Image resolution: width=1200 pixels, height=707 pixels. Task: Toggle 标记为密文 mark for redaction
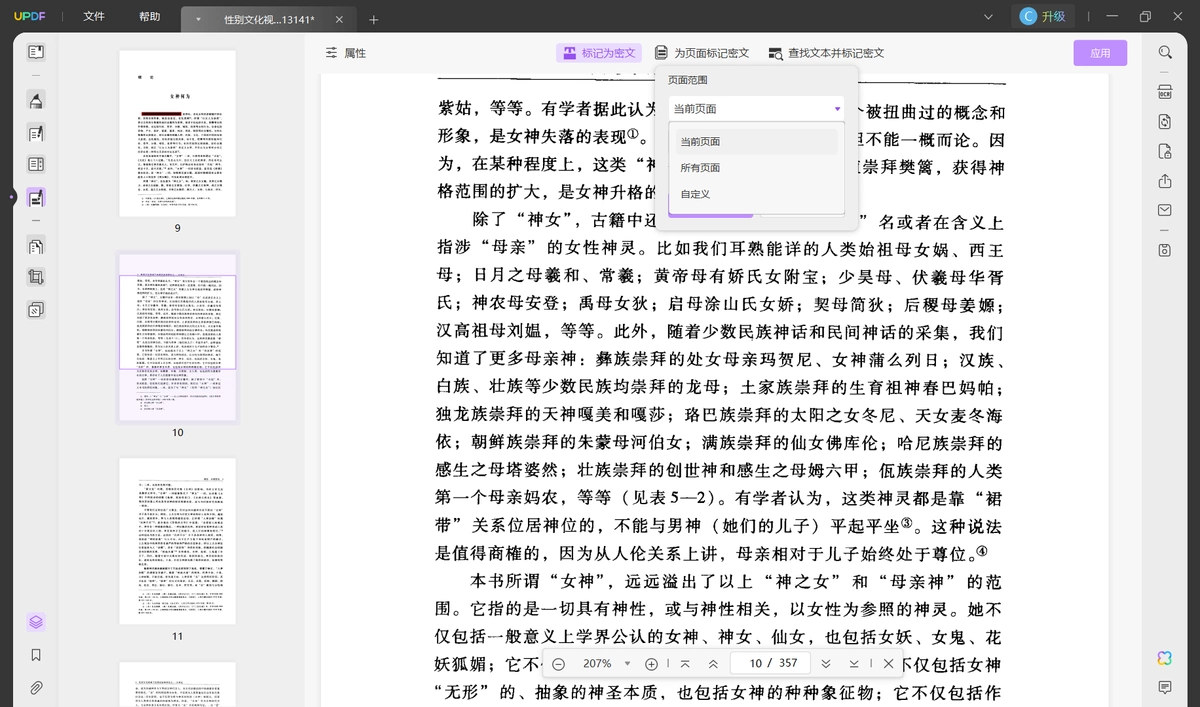pos(599,53)
